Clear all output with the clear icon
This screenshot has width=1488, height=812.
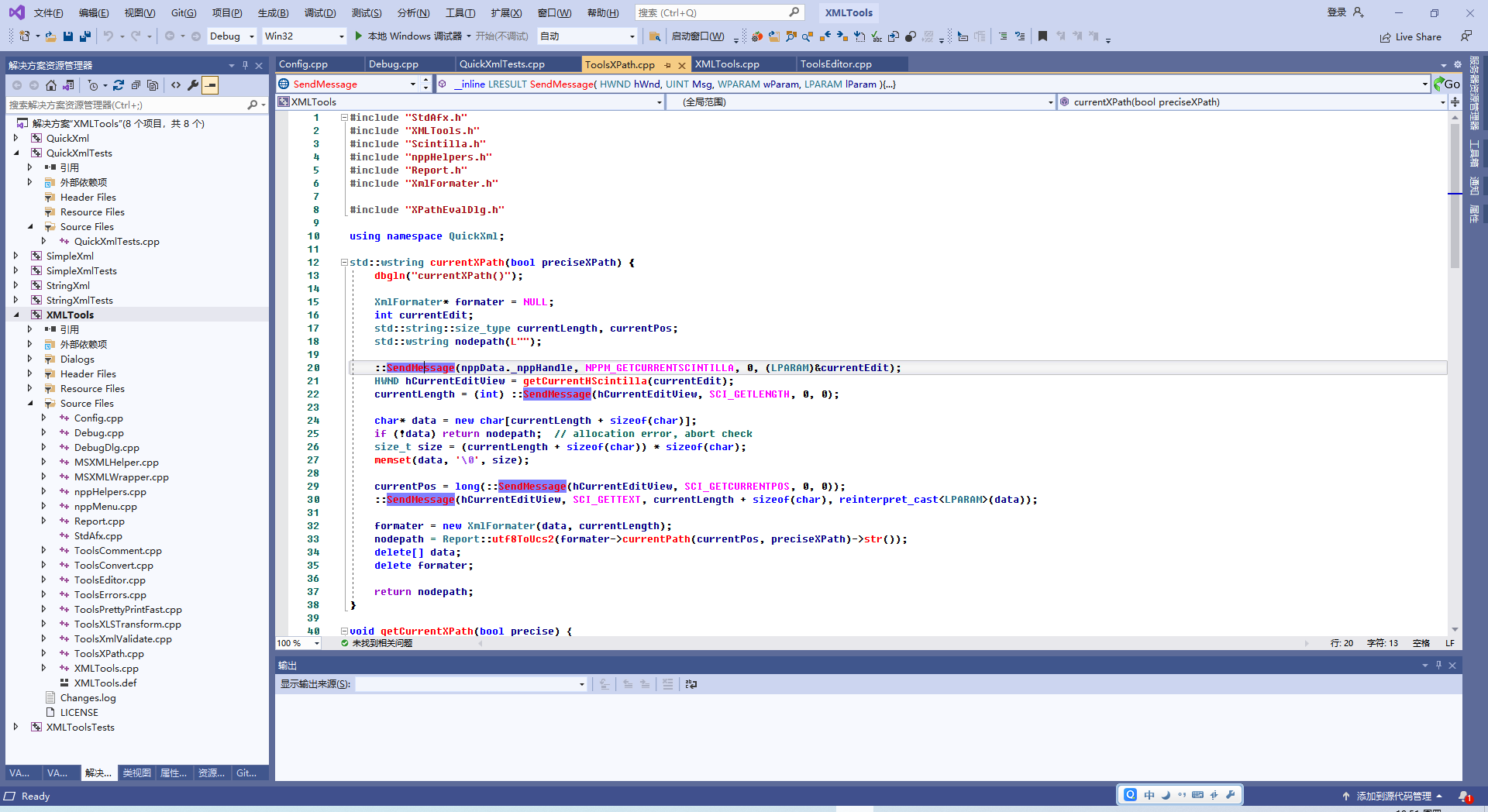tap(667, 684)
